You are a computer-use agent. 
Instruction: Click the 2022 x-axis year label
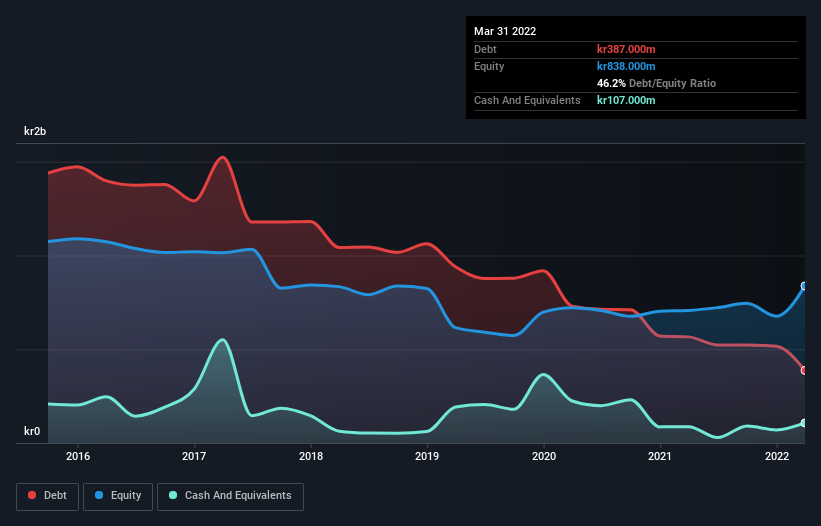point(776,456)
